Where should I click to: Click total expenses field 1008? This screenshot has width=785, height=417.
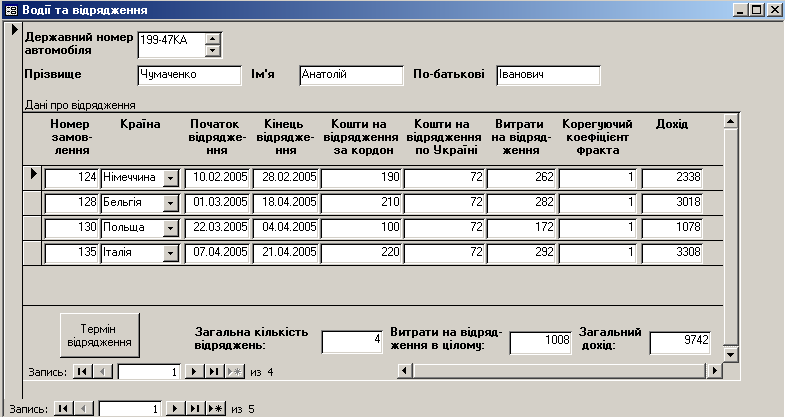(541, 342)
